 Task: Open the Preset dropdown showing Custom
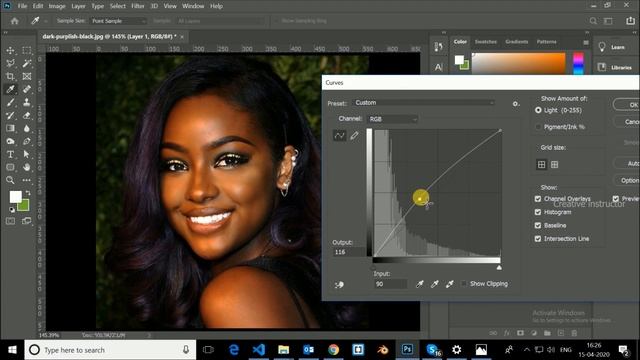point(424,103)
